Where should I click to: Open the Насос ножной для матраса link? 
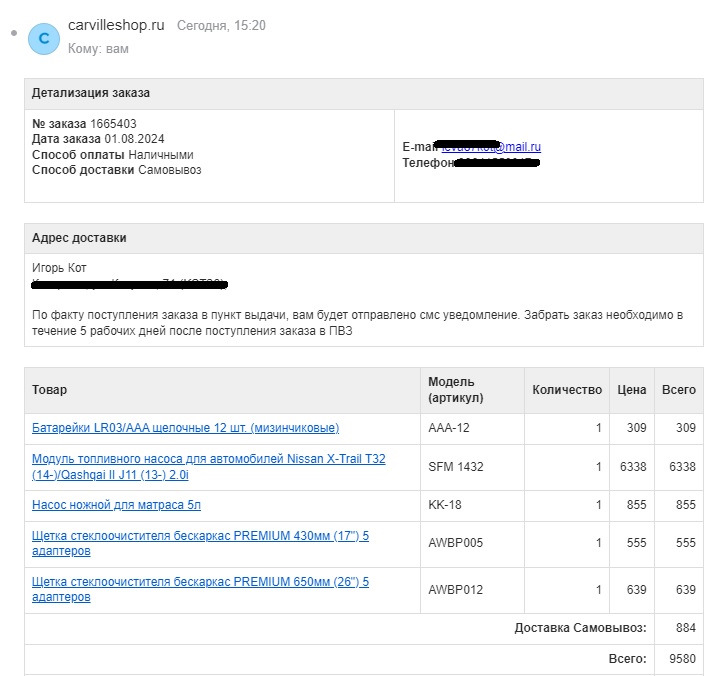click(x=116, y=505)
